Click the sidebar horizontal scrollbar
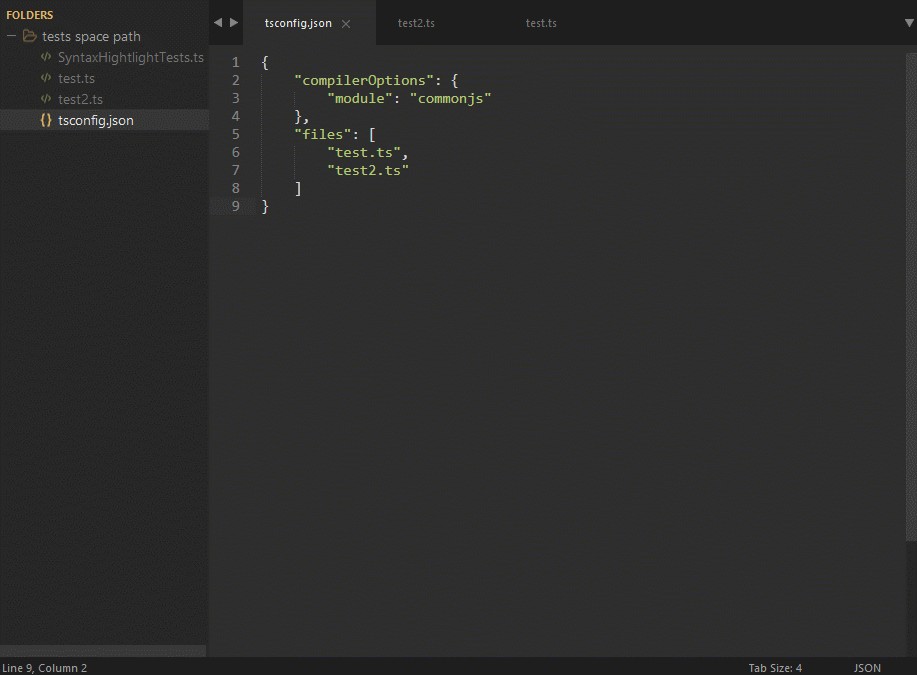The image size is (917, 675). coord(103,650)
